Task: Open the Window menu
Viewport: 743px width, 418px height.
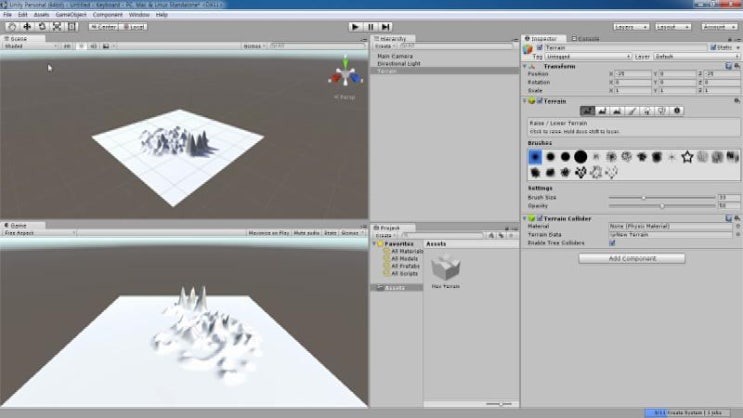Action: (x=139, y=15)
